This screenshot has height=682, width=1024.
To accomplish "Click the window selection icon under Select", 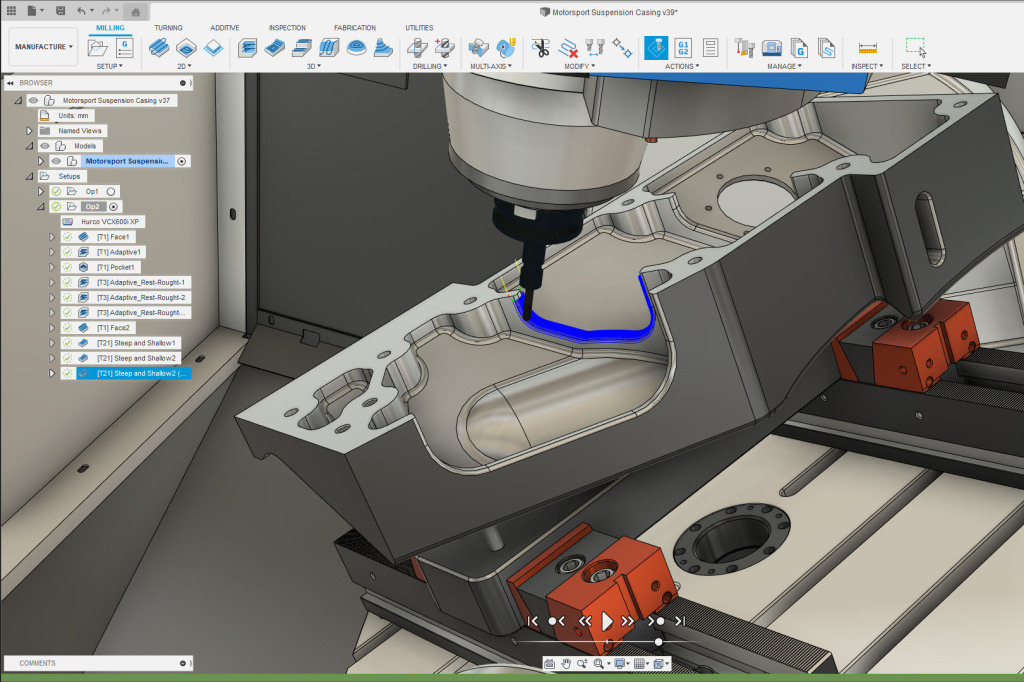I will coord(915,44).
